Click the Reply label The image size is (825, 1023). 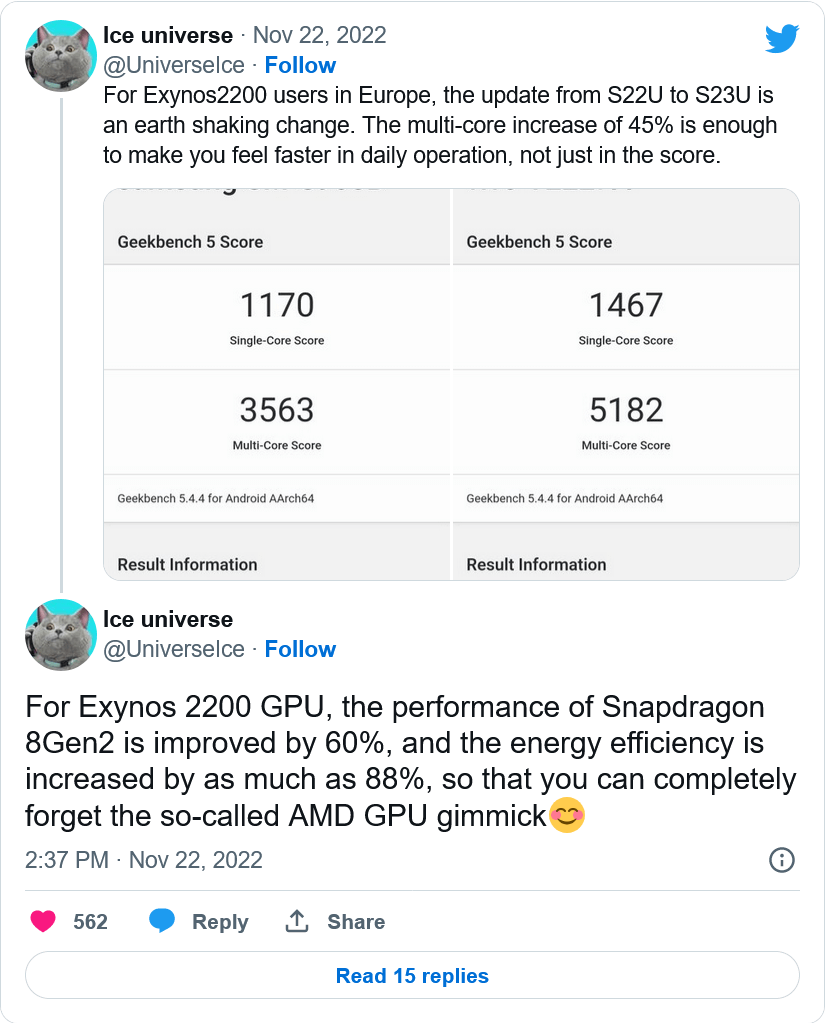[x=220, y=922]
